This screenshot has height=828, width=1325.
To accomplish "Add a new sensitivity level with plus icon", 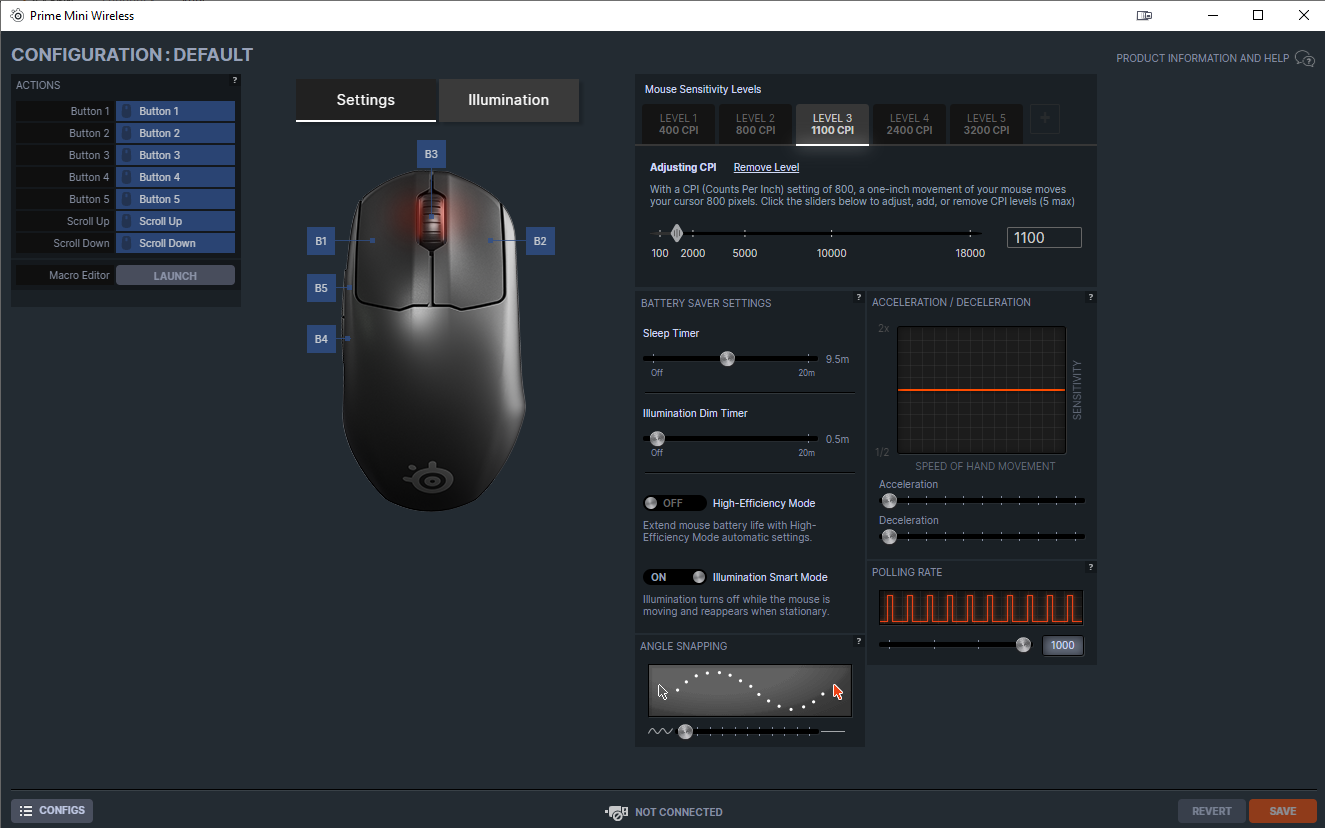I will pos(1044,118).
